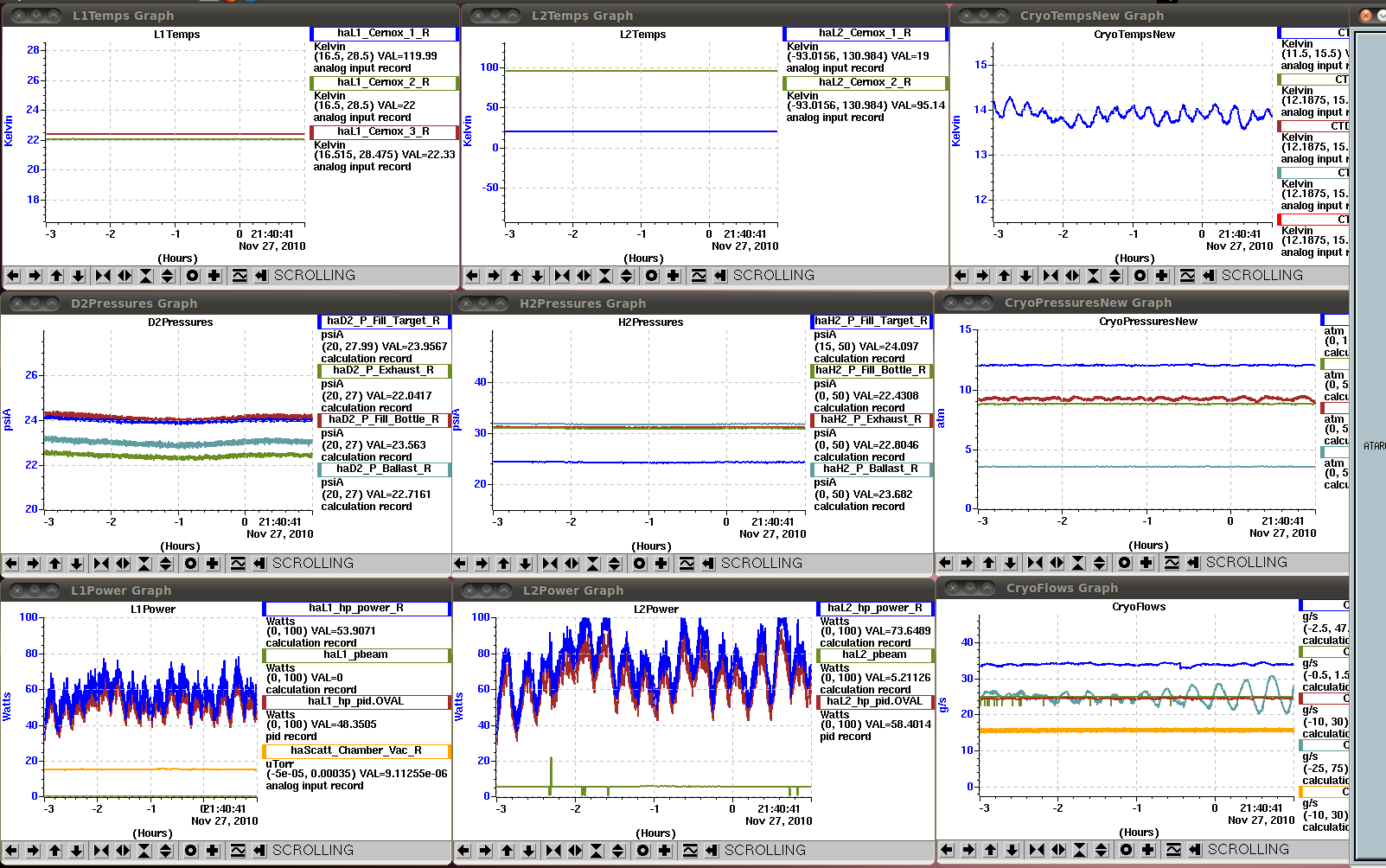Pan right in CryoFlows Graph toolbar

click(968, 850)
